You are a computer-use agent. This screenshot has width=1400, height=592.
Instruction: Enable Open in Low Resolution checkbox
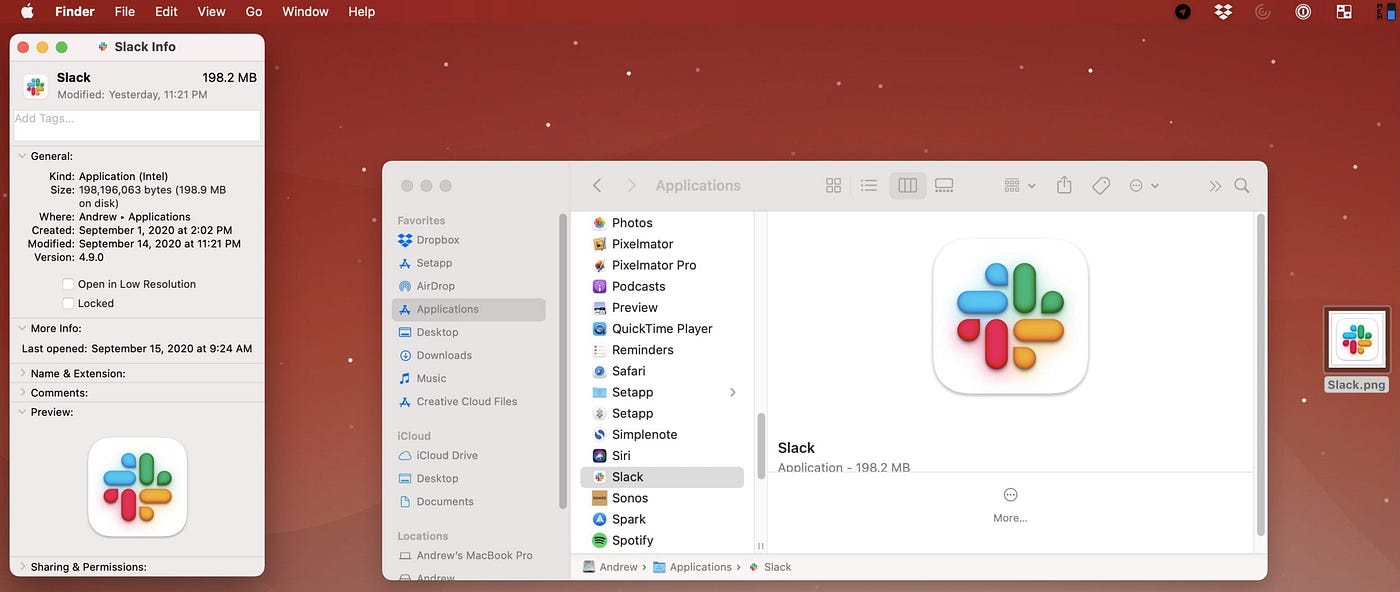pos(68,284)
